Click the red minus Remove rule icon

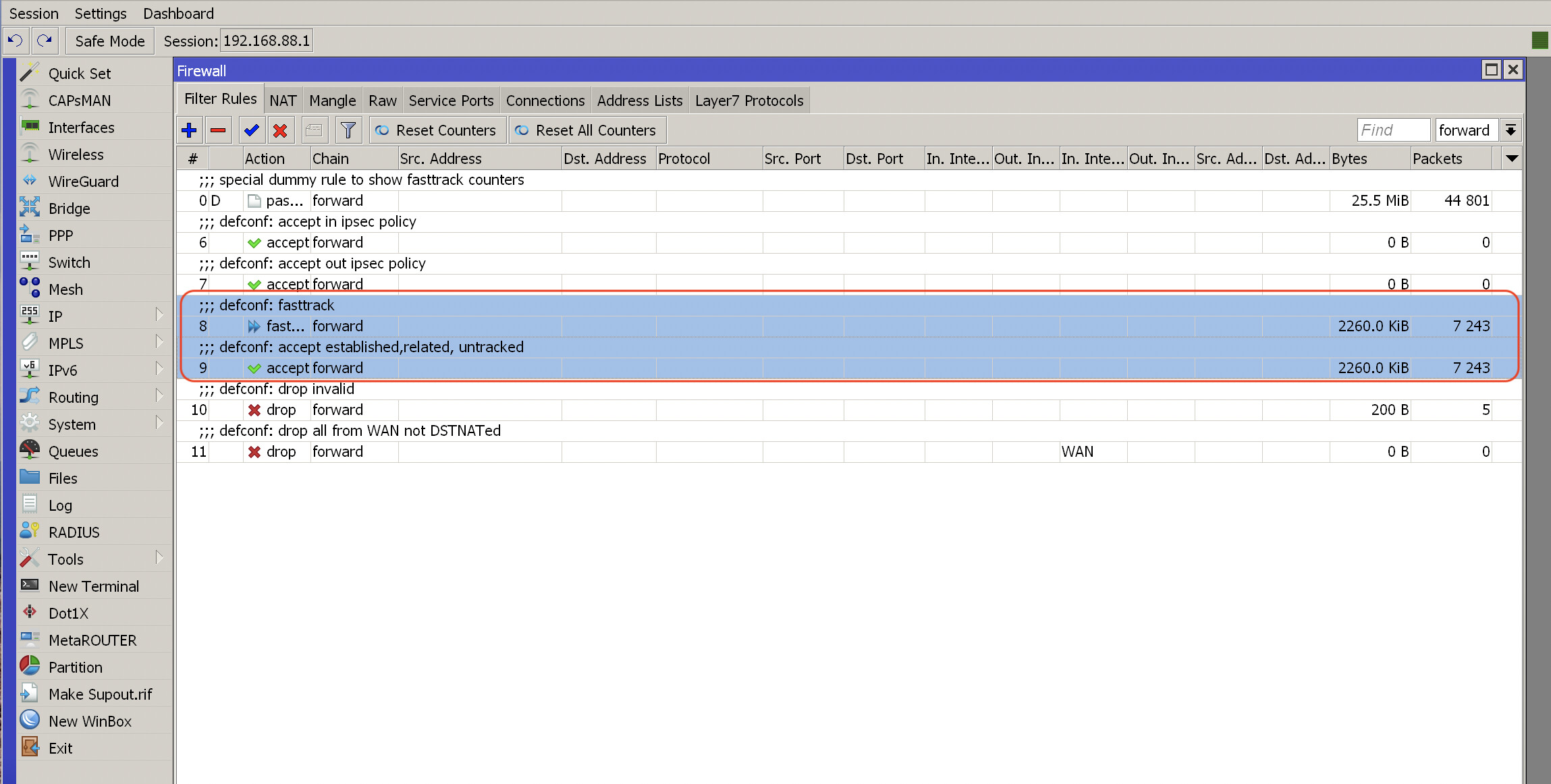[218, 130]
